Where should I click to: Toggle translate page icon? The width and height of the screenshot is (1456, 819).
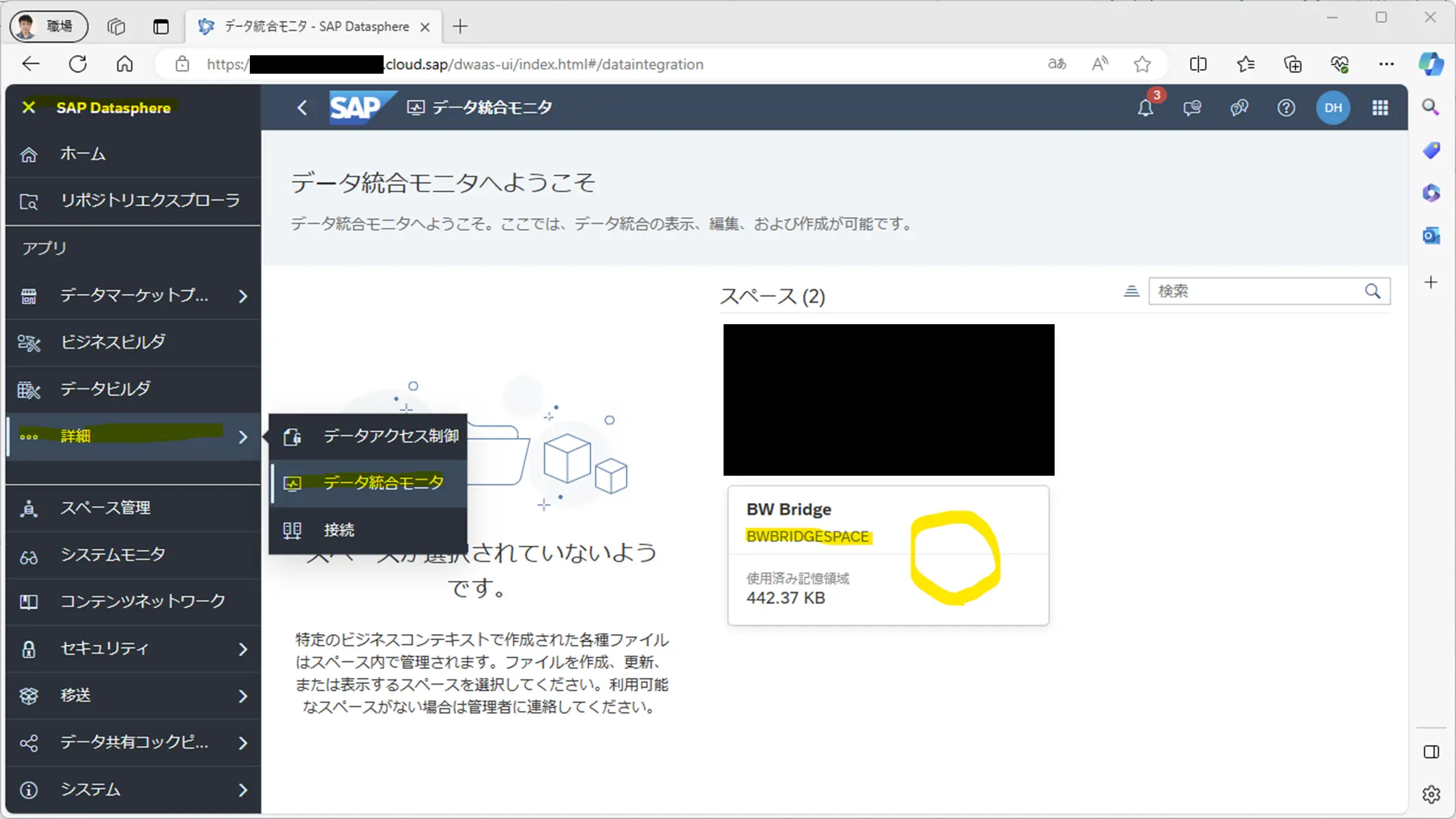(x=1057, y=64)
